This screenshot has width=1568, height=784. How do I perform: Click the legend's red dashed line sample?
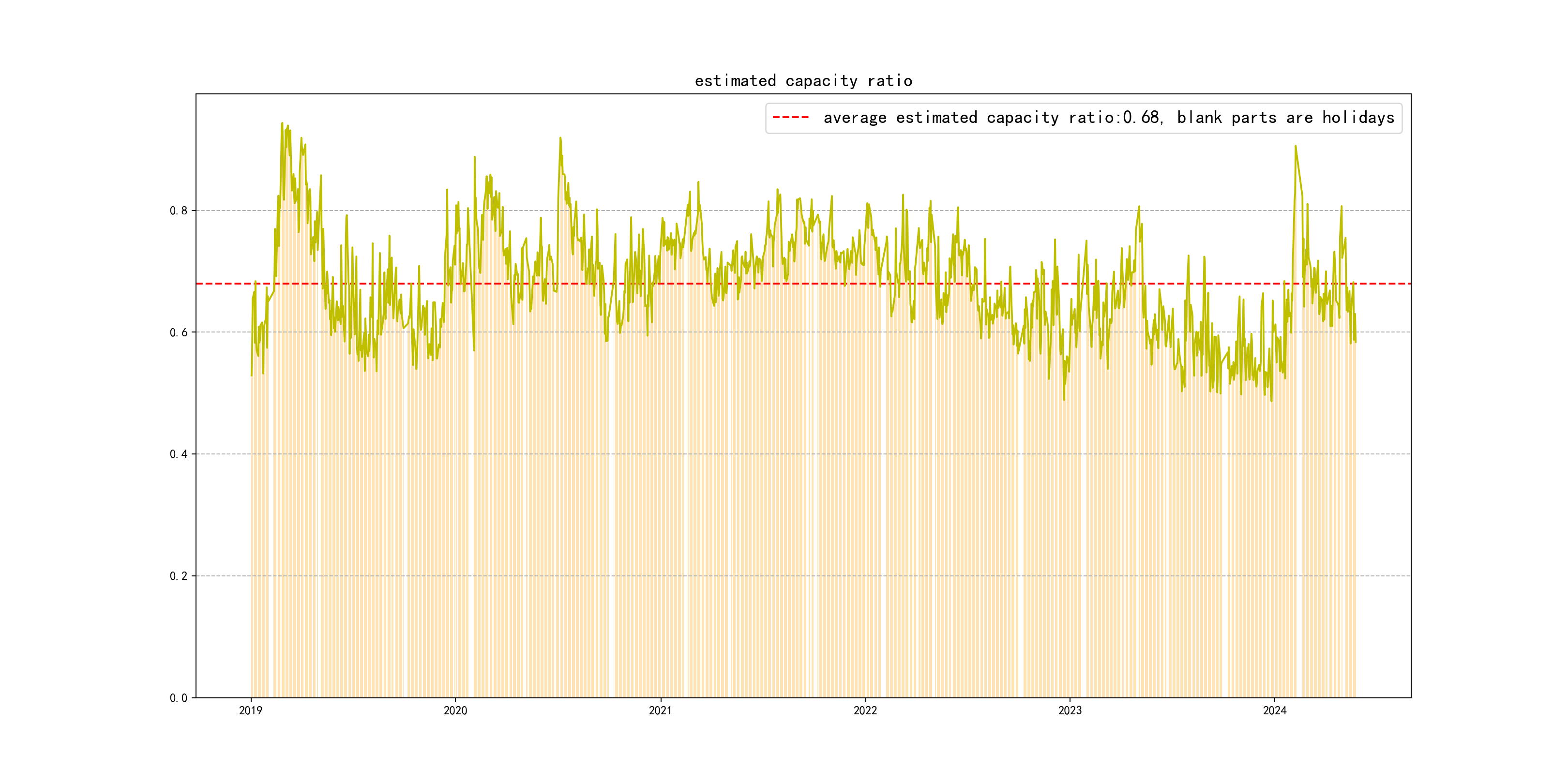click(790, 118)
